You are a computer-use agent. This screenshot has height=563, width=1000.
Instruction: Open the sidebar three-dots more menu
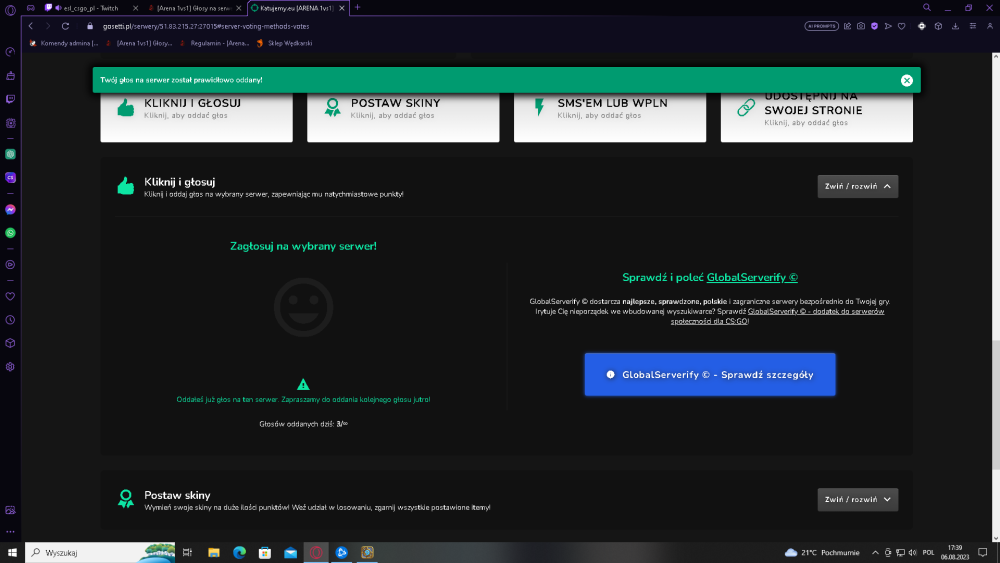[10, 531]
